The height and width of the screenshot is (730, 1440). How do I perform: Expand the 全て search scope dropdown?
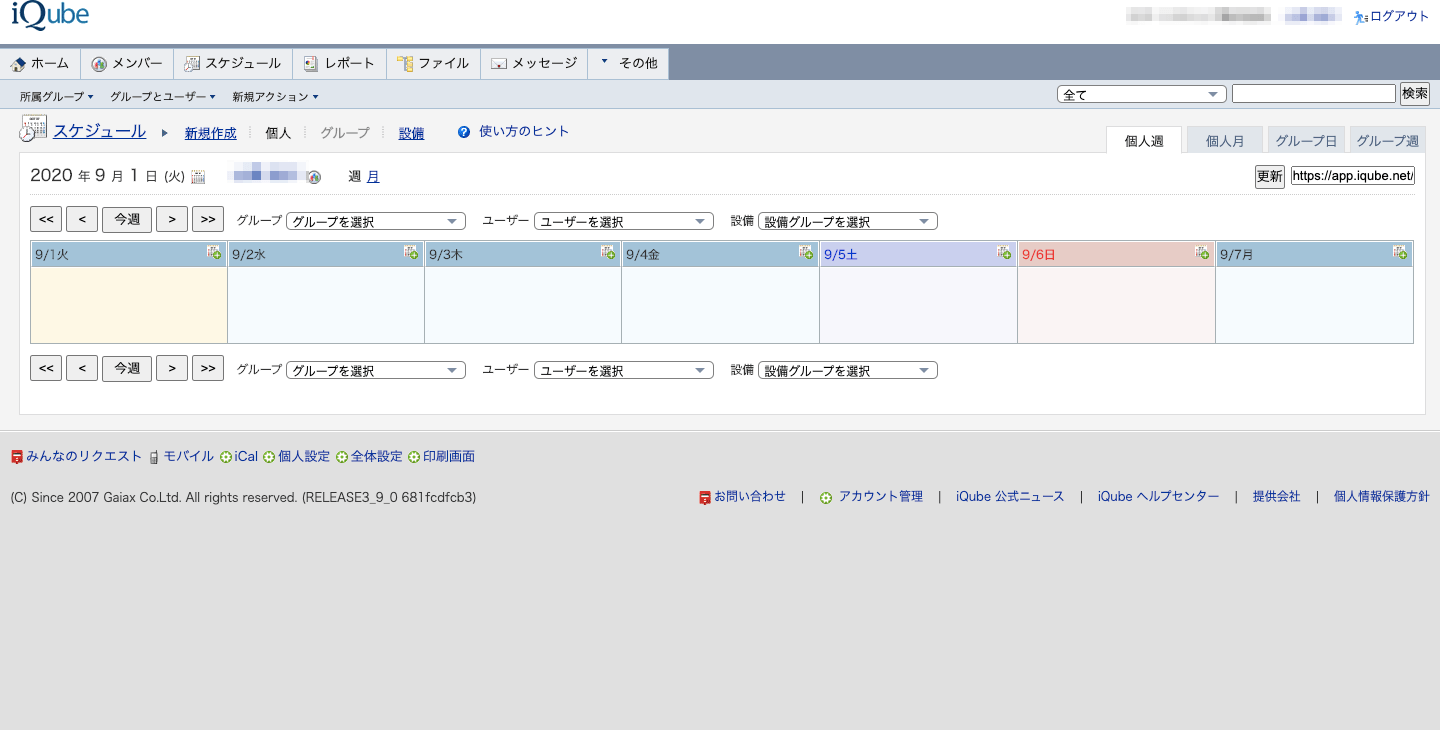coord(1141,94)
